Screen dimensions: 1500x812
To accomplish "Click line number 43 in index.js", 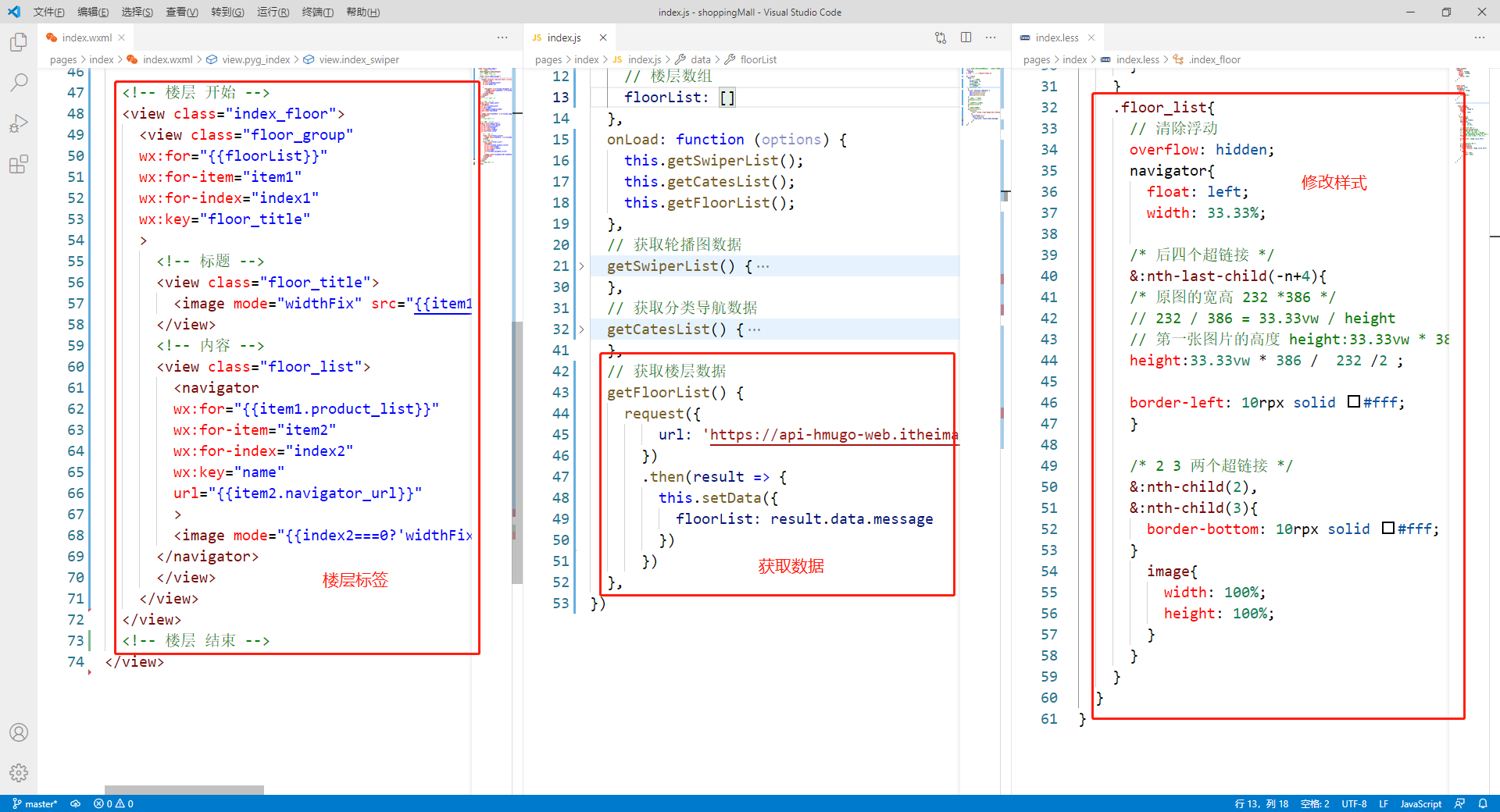I will point(561,393).
